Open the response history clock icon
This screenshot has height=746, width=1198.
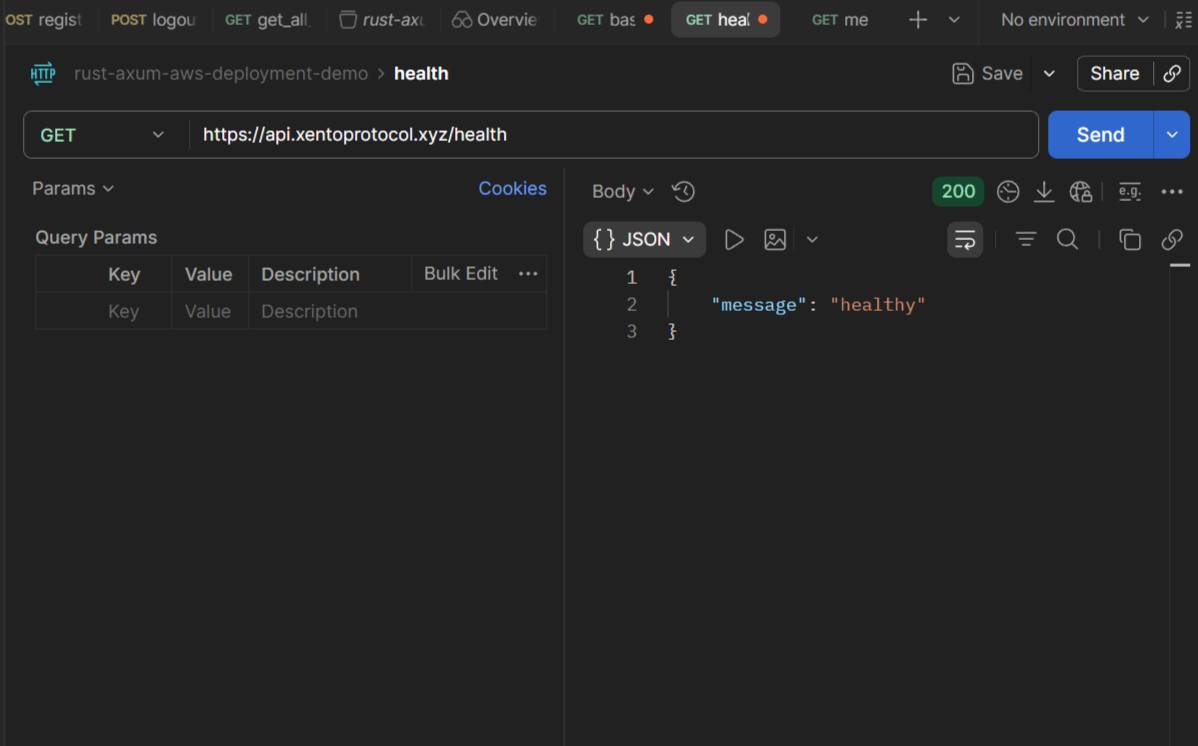click(x=683, y=191)
